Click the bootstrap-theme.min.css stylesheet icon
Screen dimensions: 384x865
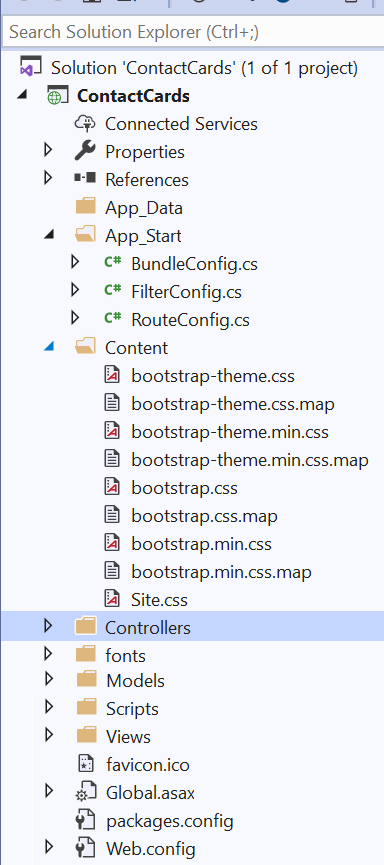point(112,431)
